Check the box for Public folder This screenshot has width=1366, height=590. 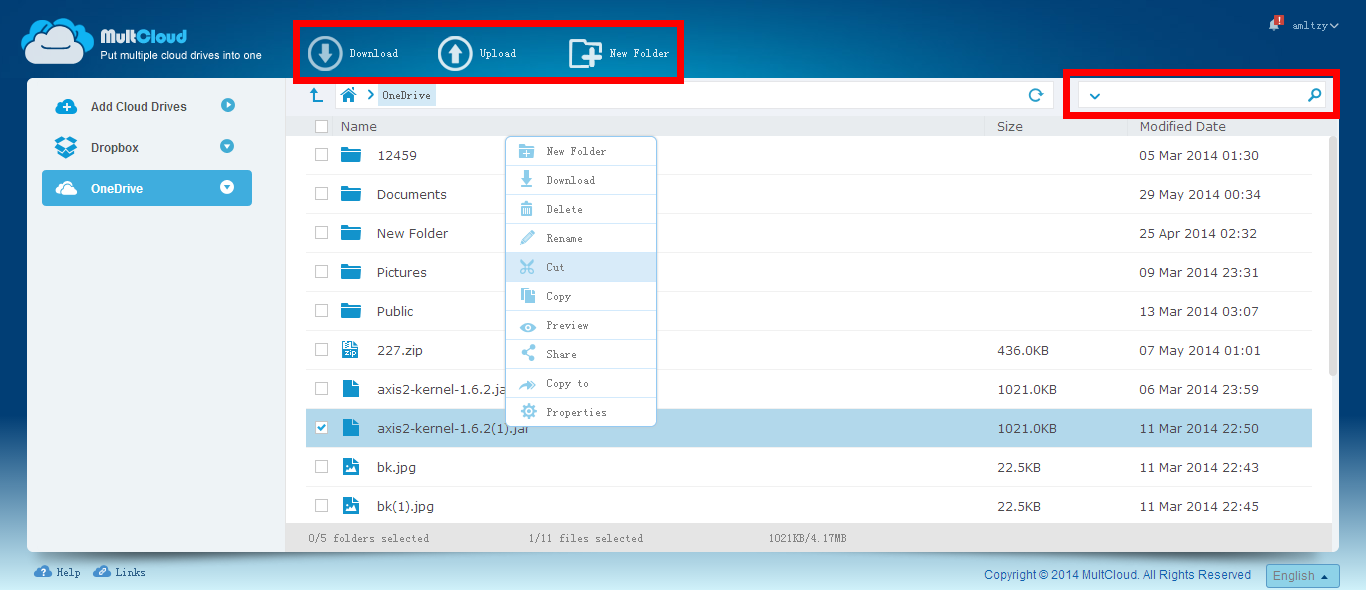321,311
